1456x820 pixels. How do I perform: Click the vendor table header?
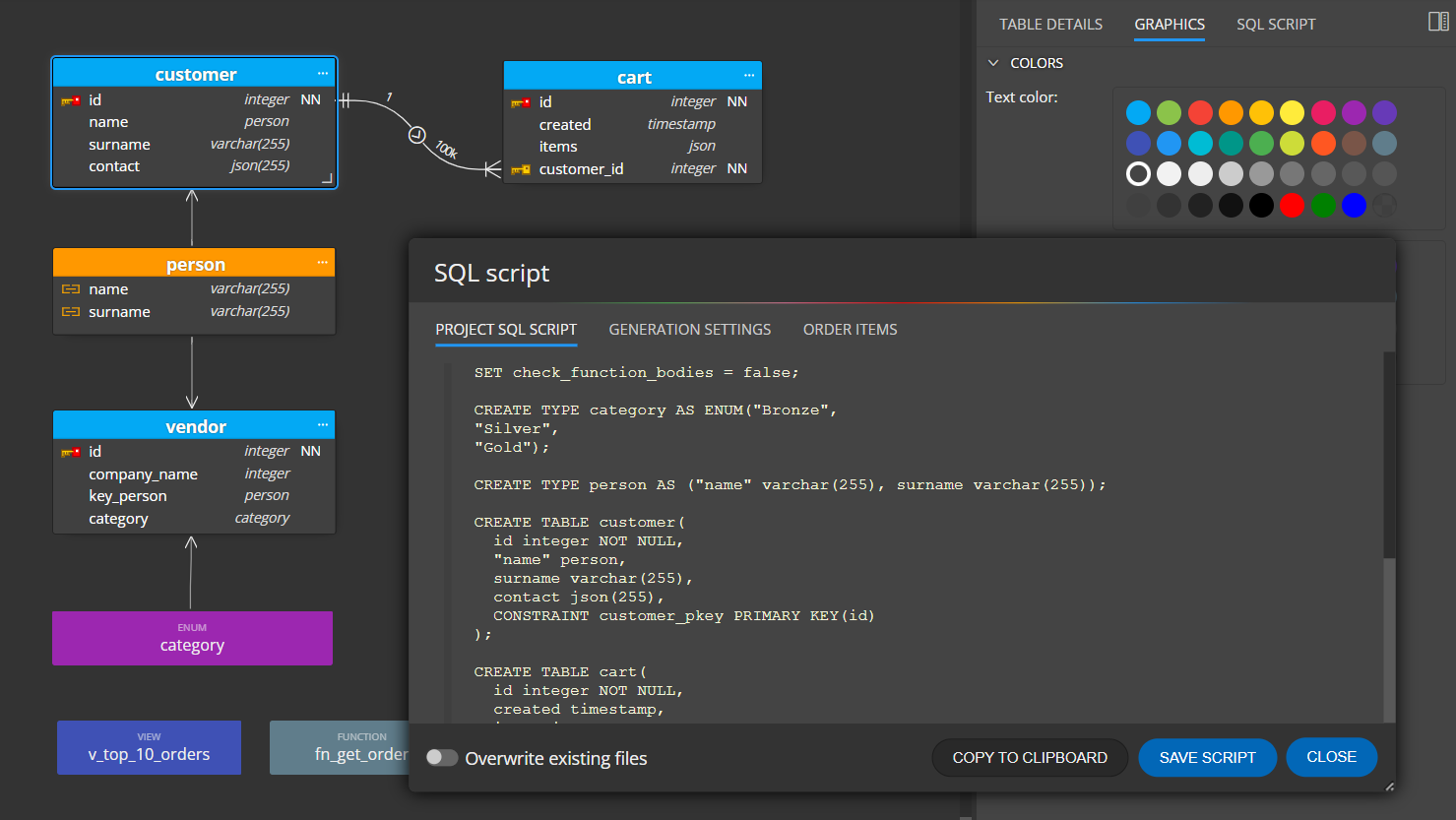pos(195,425)
